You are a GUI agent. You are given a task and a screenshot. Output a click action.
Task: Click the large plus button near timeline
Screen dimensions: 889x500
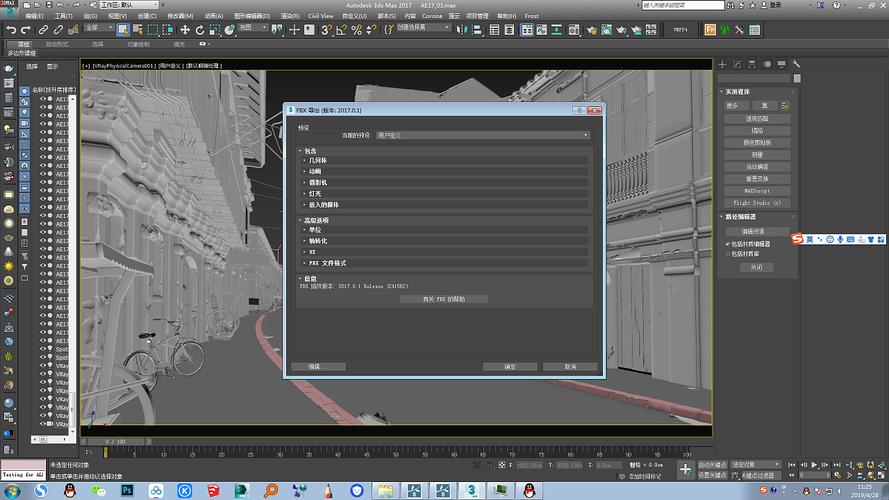point(685,468)
